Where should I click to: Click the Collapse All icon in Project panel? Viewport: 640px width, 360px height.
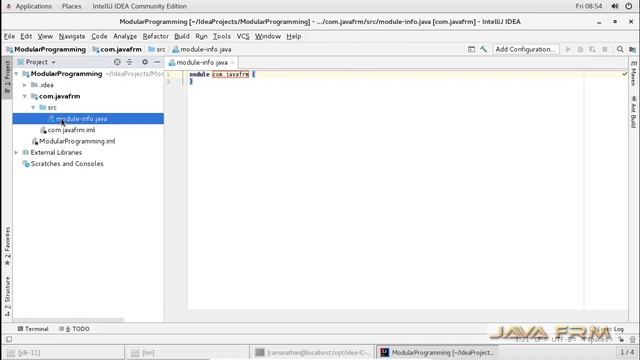tap(129, 62)
